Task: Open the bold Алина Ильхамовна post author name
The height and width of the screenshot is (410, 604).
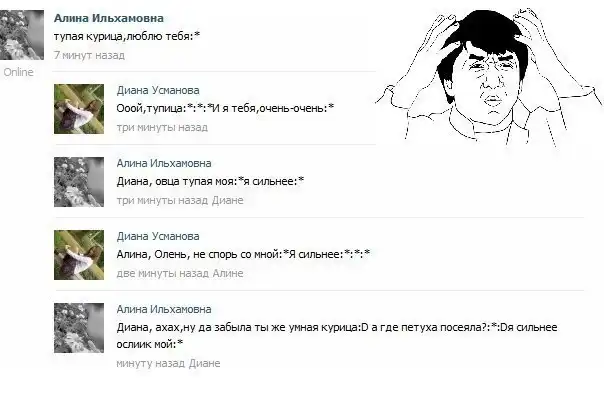Action: [x=109, y=18]
